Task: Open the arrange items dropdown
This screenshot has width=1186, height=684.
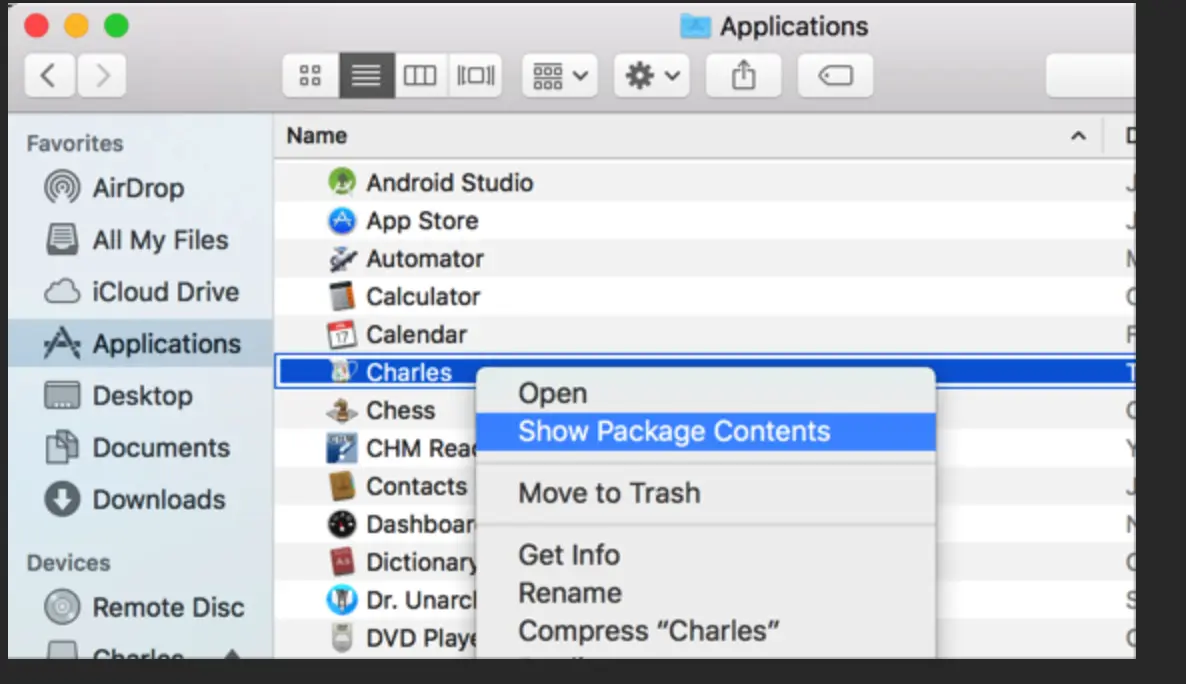Action: coord(560,75)
